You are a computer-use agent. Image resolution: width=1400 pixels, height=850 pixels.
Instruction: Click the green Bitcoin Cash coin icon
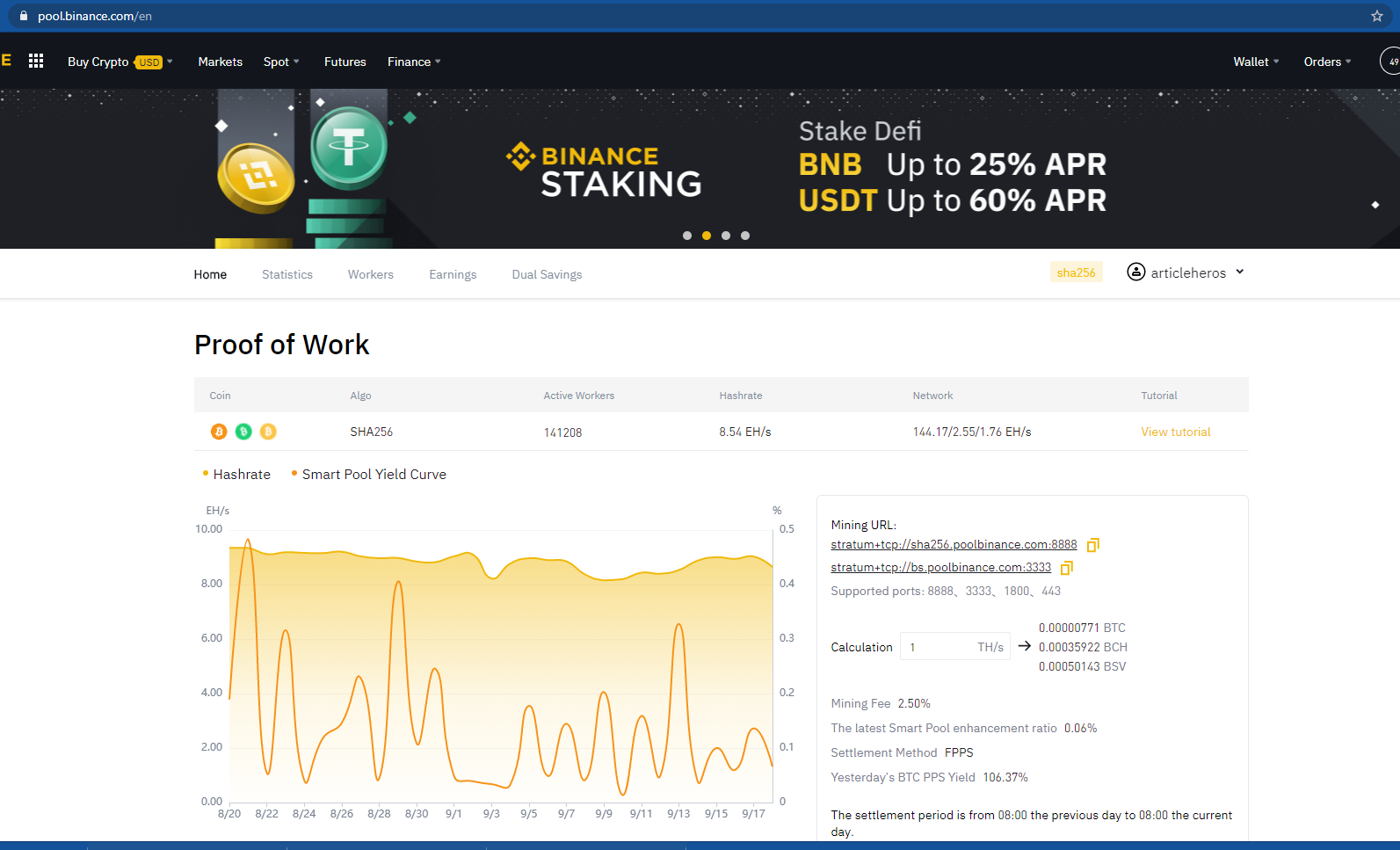pyautogui.click(x=243, y=432)
